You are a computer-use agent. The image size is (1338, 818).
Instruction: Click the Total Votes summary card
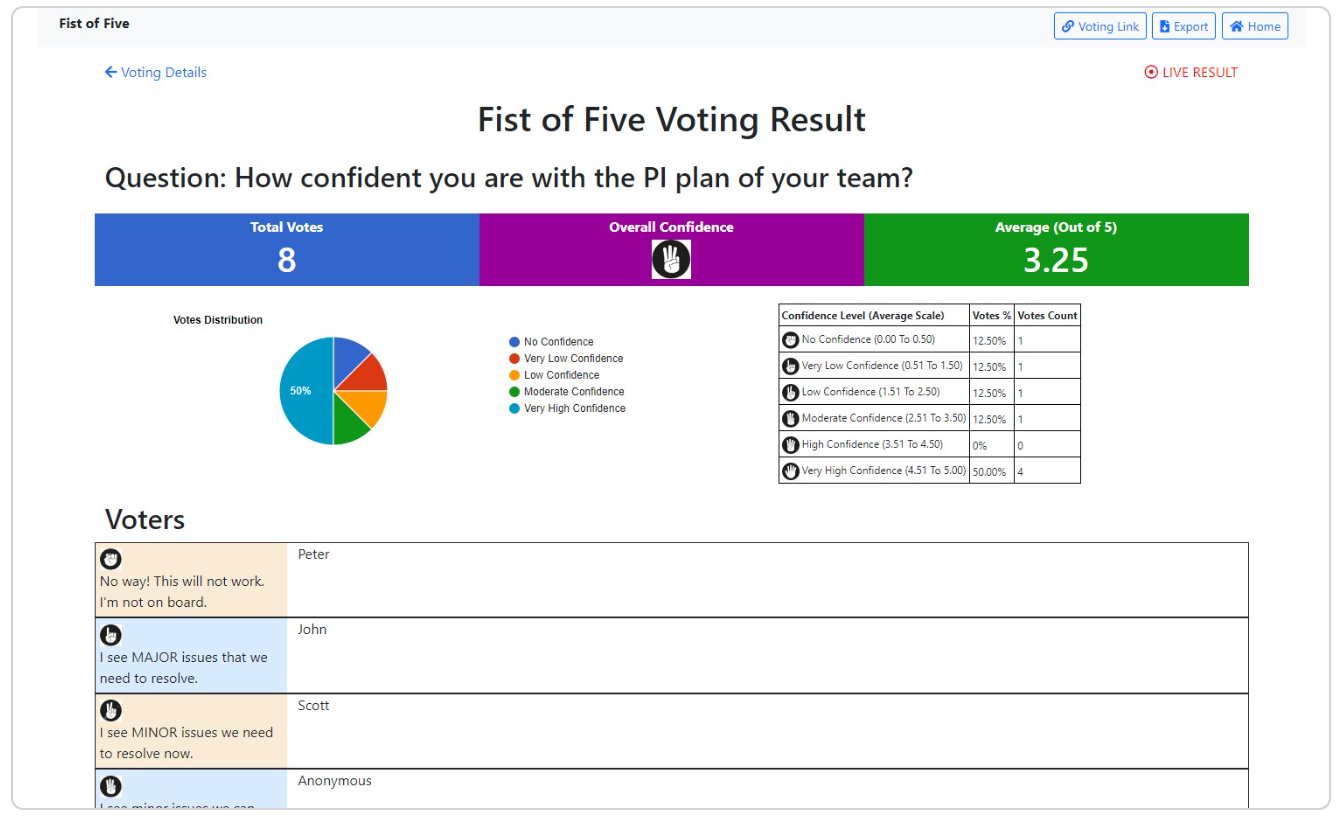287,249
